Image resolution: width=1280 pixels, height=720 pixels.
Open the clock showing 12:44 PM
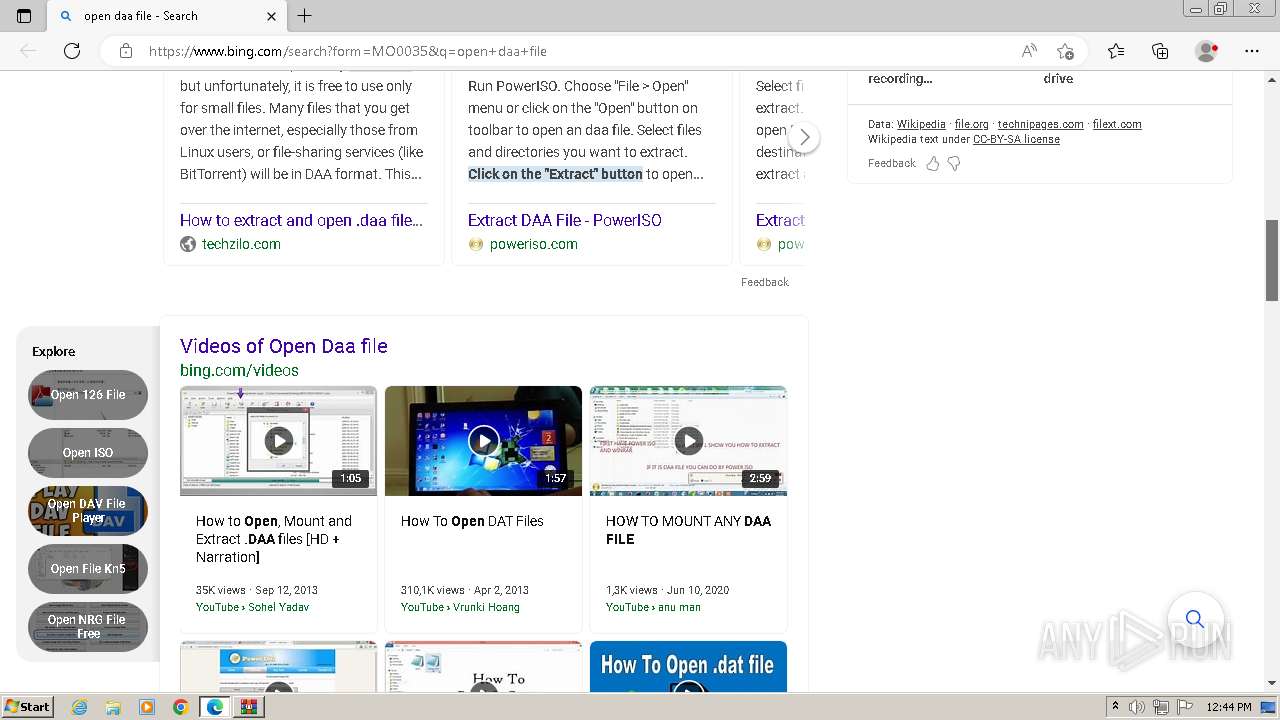(x=1229, y=707)
